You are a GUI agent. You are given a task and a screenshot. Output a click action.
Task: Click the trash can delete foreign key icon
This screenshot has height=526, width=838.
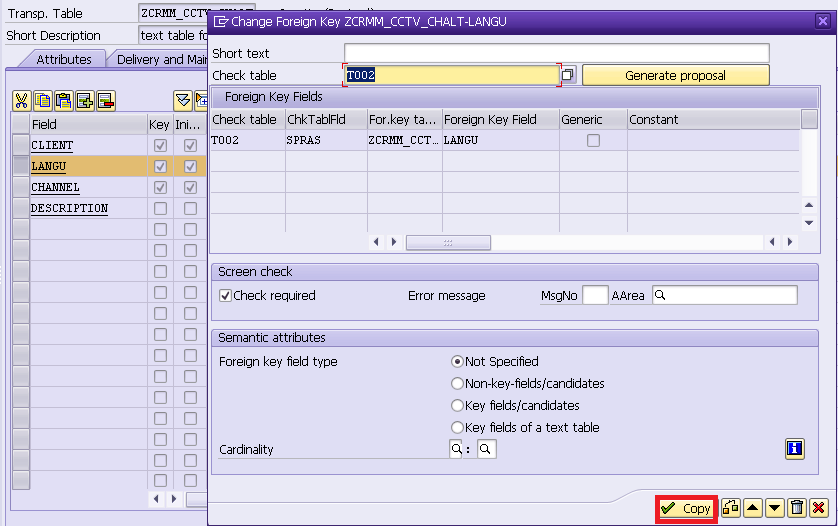[797, 508]
